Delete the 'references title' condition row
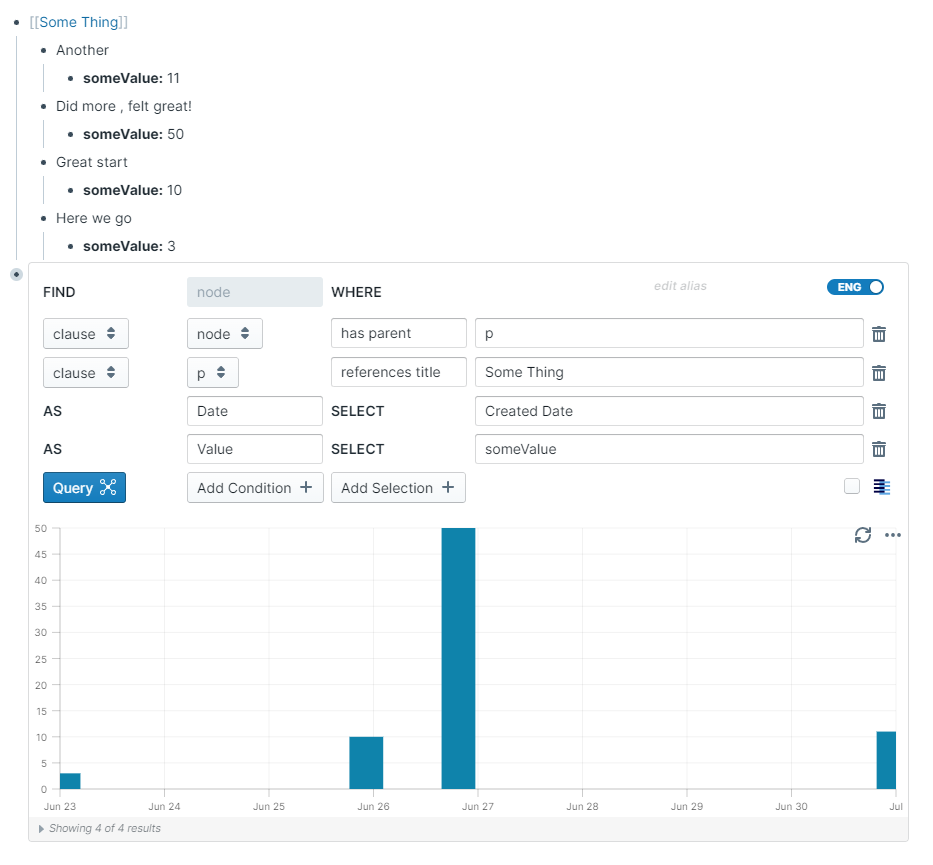This screenshot has height=865, width=933. tap(879, 373)
